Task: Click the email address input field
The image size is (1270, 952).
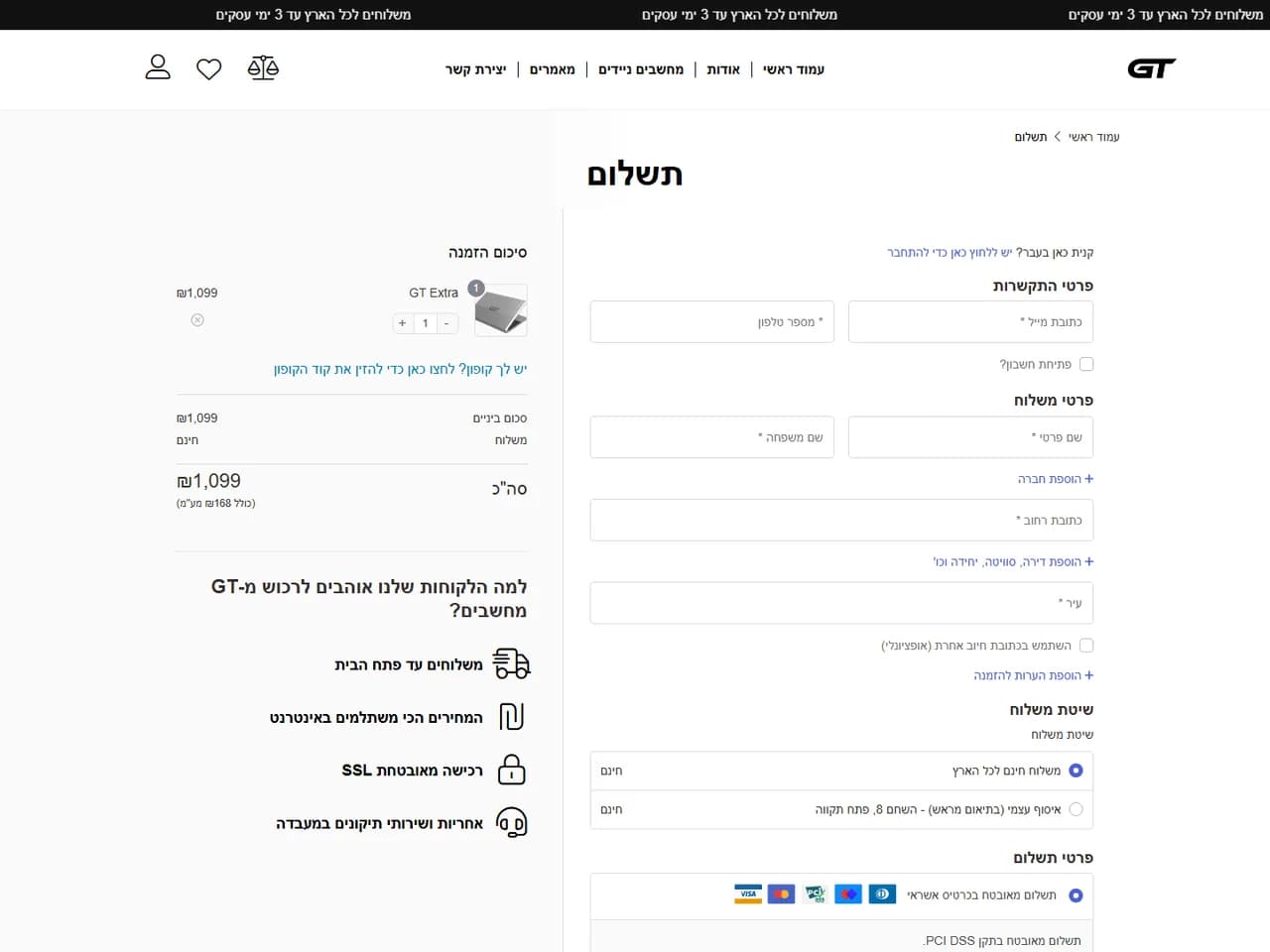Action: 971,322
